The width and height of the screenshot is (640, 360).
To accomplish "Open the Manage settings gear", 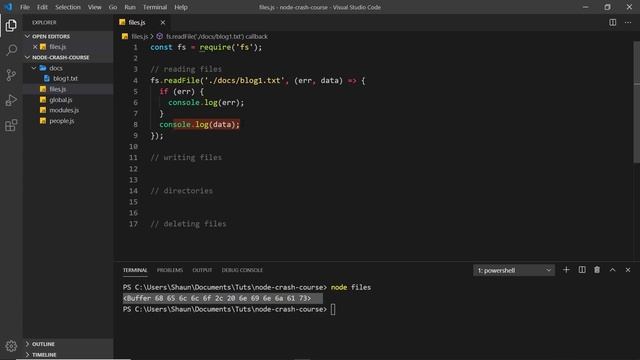I will 11,346.
